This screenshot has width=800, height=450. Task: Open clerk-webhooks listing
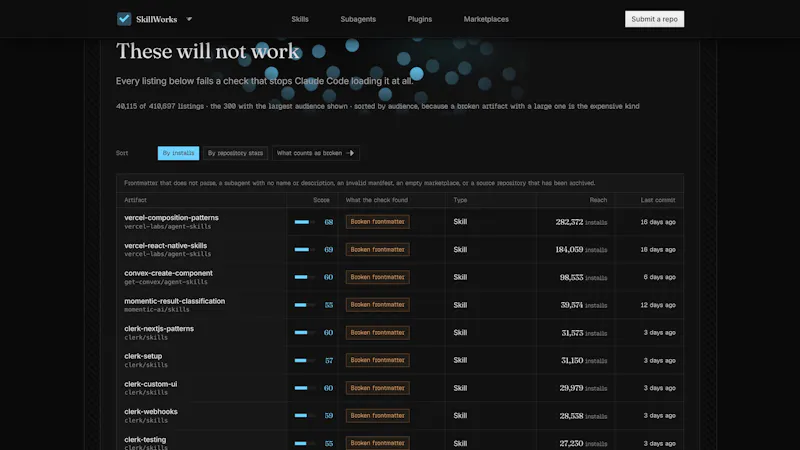(151, 411)
